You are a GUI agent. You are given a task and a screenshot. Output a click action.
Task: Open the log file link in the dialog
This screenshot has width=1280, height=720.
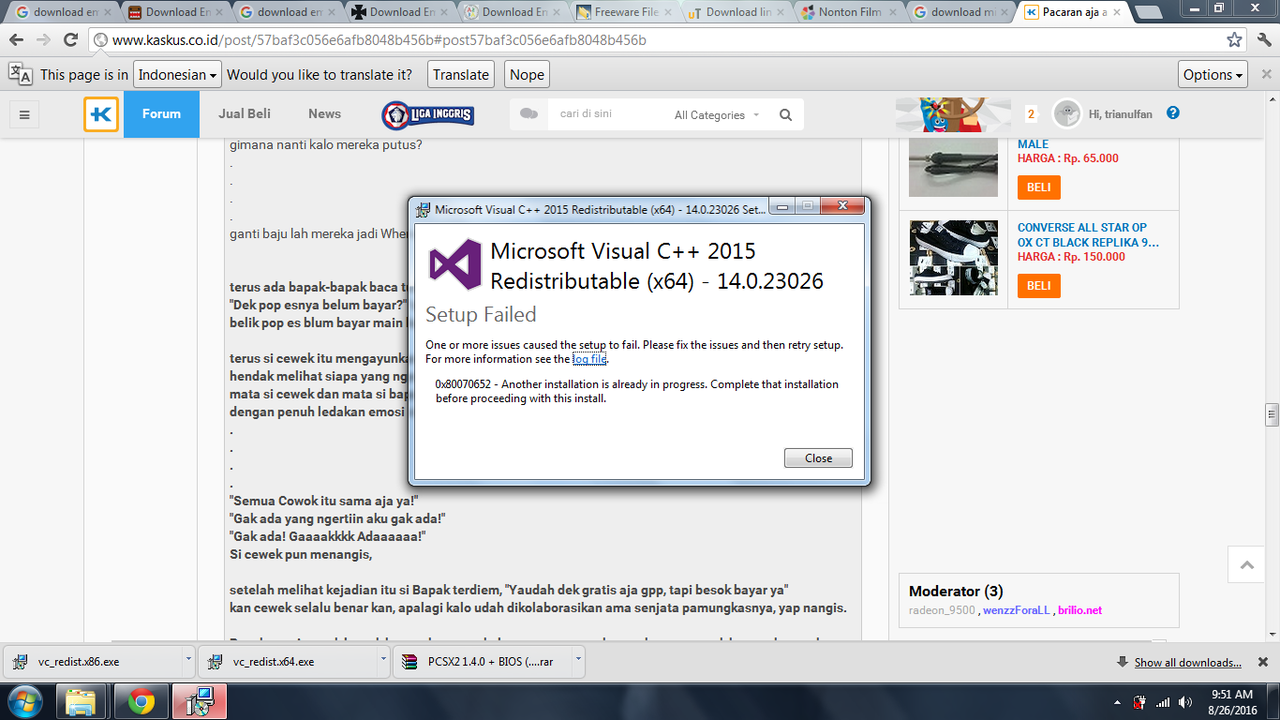589,359
